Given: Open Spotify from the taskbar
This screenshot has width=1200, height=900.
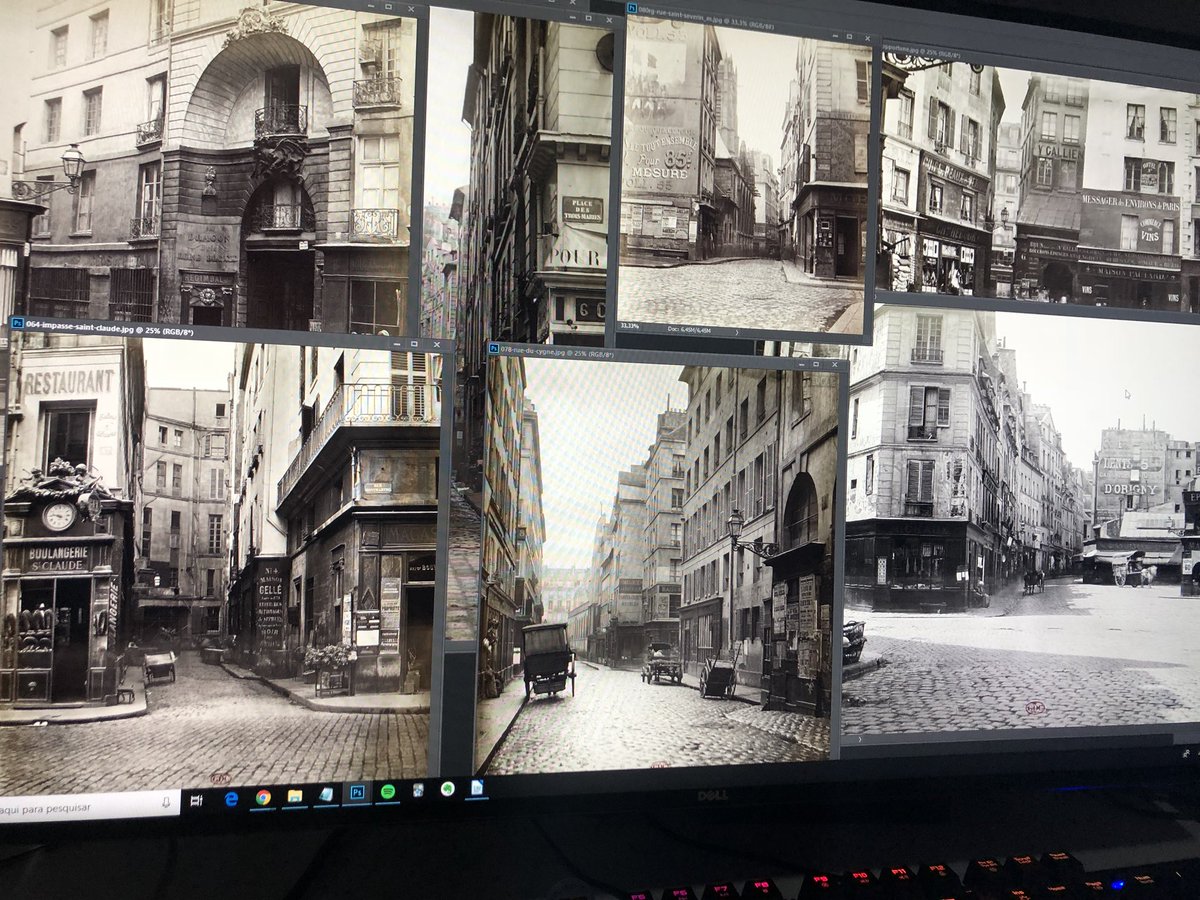Looking at the screenshot, I should pyautogui.click(x=387, y=792).
